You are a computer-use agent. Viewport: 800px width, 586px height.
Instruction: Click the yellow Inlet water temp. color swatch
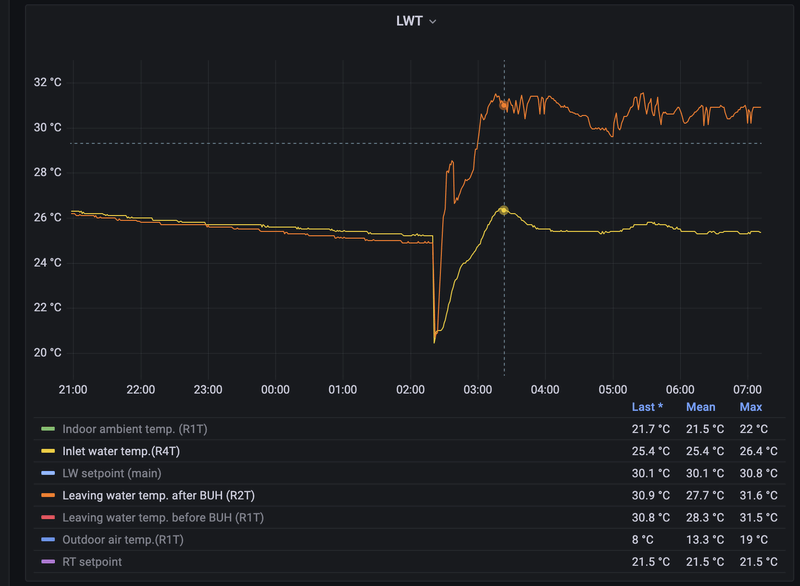[48, 451]
